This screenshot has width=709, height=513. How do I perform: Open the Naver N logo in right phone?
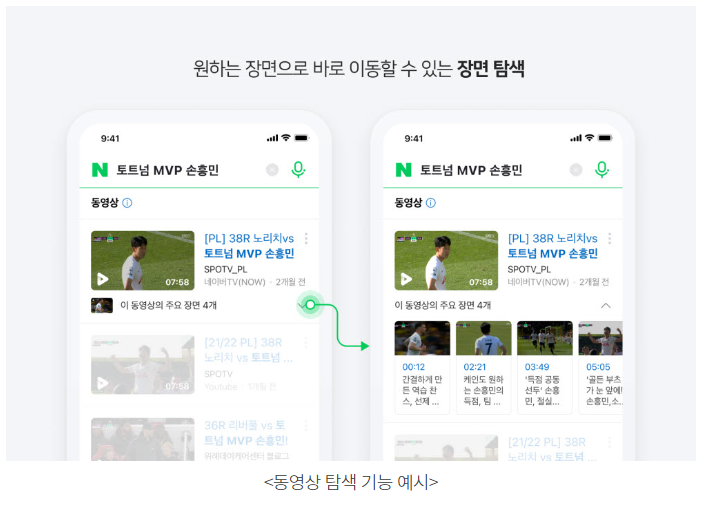[x=403, y=170]
